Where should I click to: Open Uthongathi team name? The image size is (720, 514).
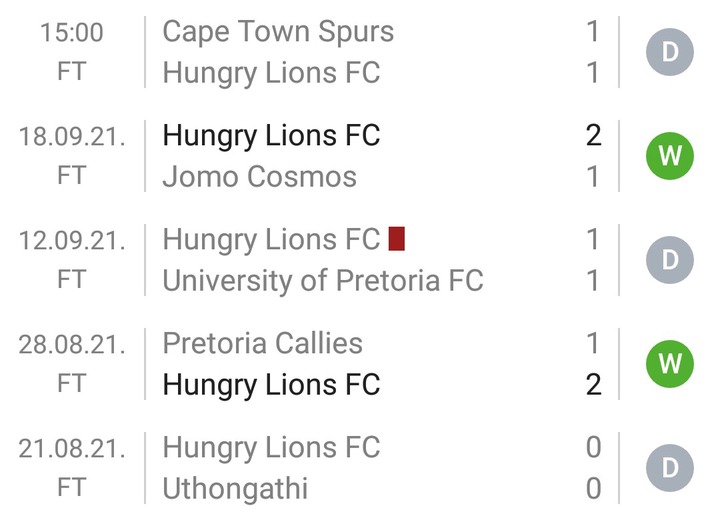235,488
